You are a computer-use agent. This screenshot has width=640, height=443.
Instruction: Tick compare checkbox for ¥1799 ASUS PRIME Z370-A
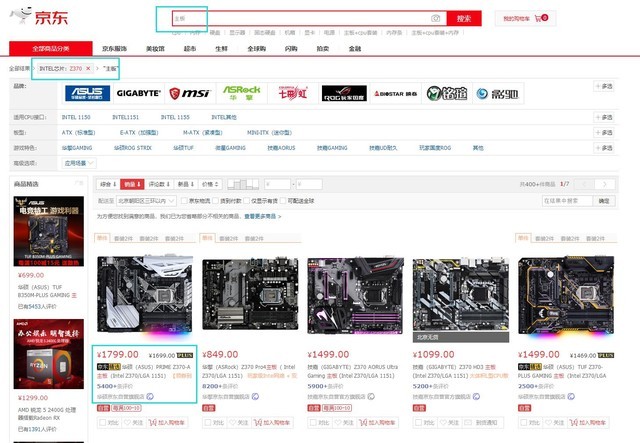103,423
